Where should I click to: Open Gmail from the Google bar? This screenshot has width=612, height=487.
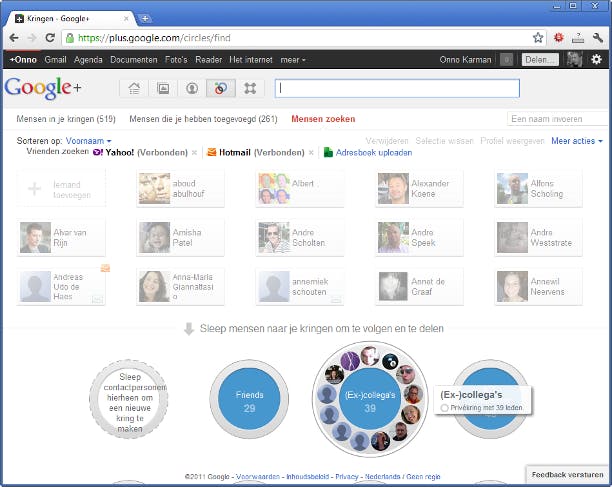pos(55,60)
